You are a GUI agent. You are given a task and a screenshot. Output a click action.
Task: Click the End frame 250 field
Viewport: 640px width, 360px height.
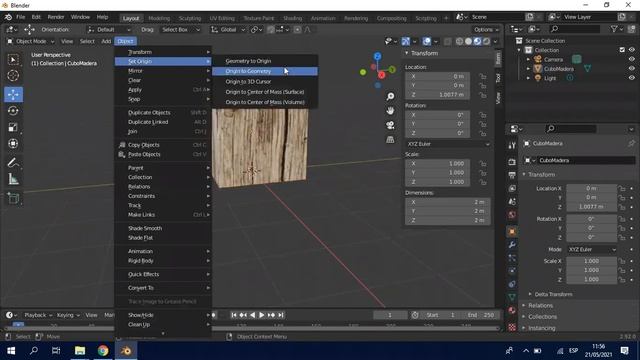(480, 315)
